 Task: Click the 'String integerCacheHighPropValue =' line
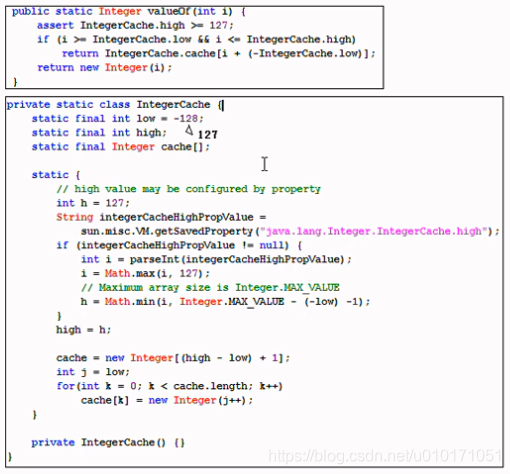coord(161,217)
